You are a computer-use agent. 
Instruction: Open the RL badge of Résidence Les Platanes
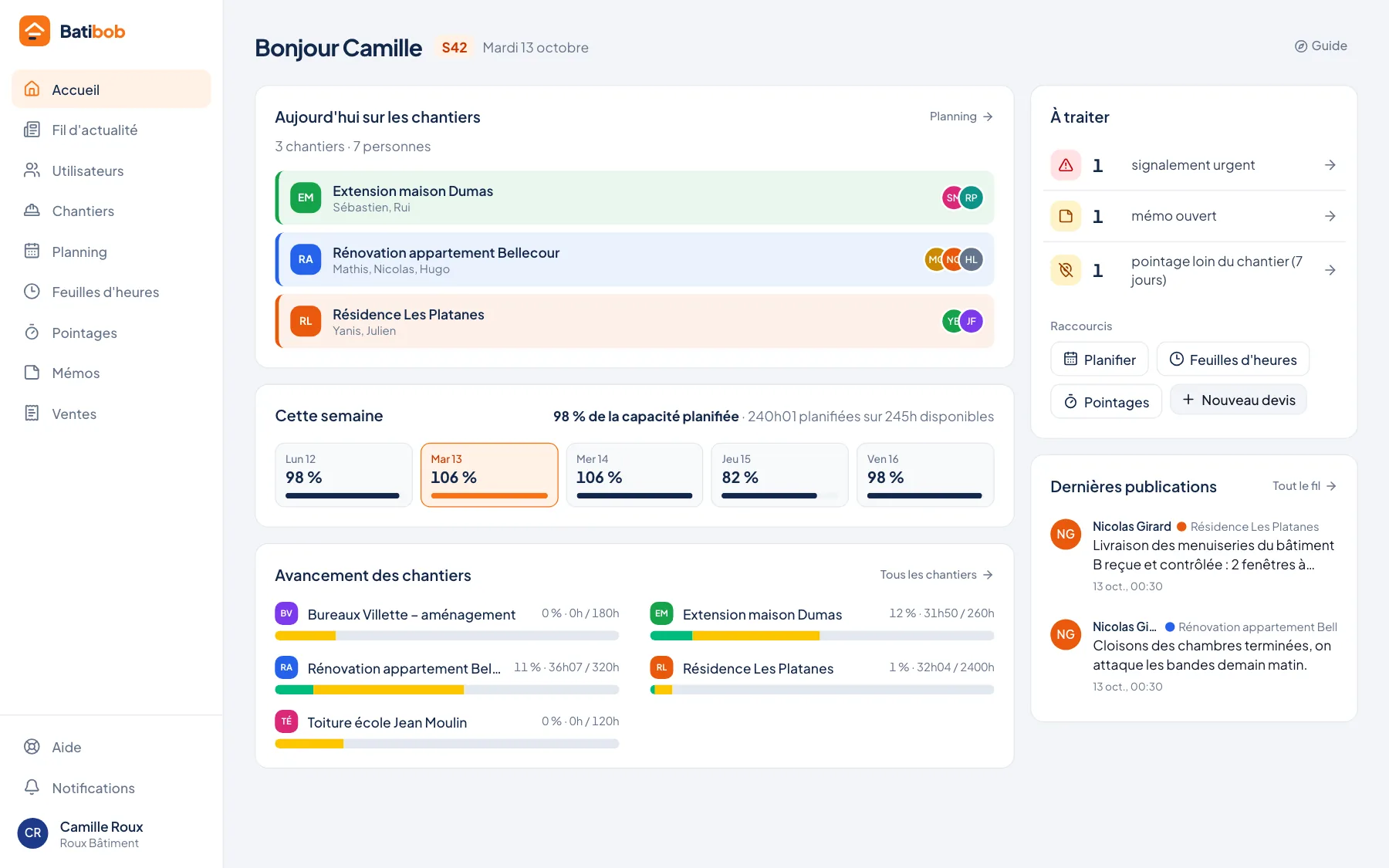click(x=306, y=321)
